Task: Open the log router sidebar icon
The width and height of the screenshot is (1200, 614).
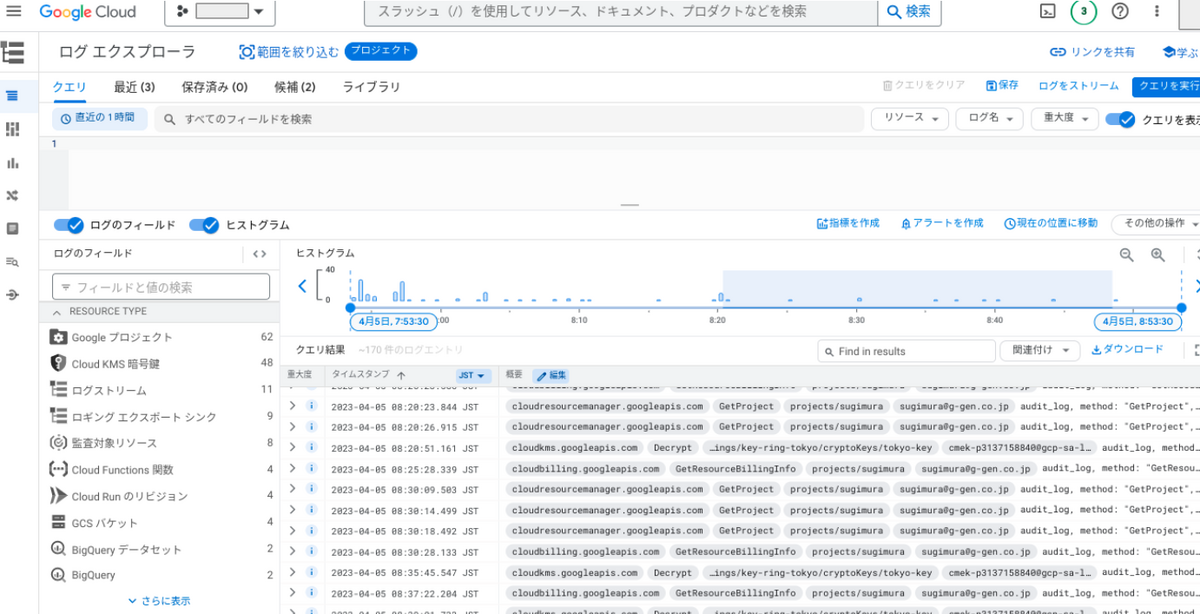Action: pyautogui.click(x=12, y=195)
